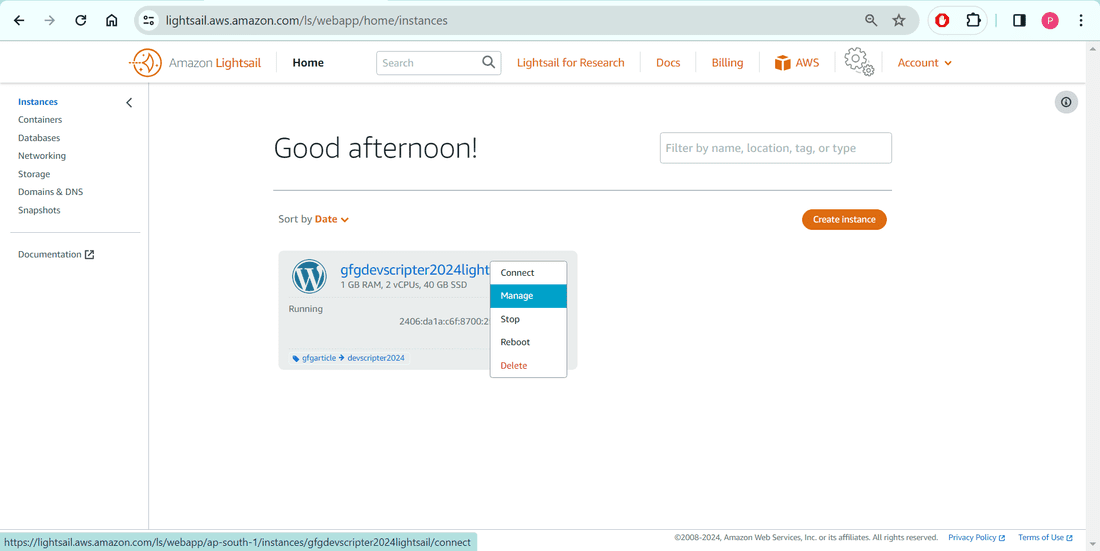Open the Terms of Use footer link

click(1045, 538)
